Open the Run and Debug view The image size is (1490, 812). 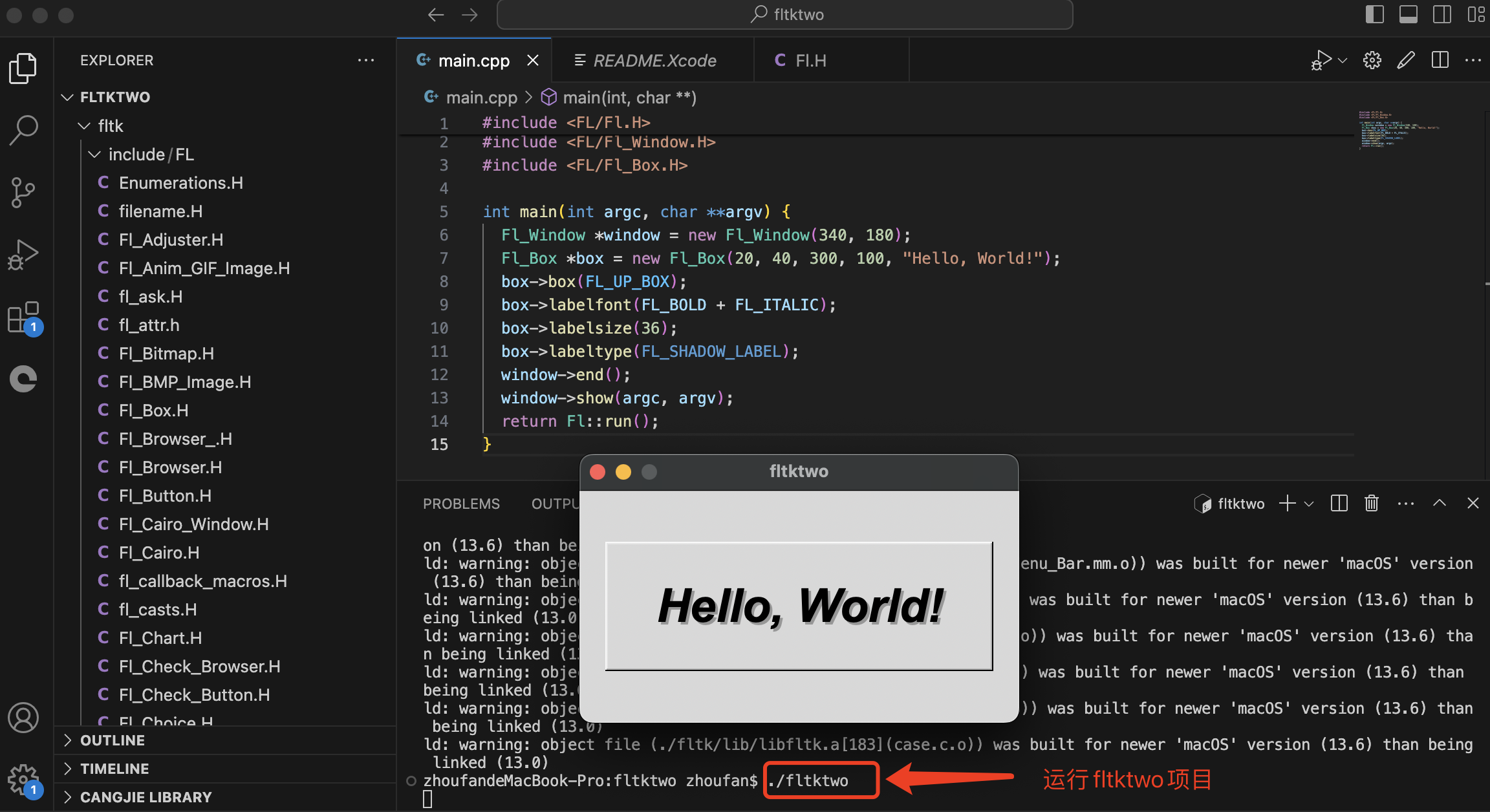pos(23,254)
